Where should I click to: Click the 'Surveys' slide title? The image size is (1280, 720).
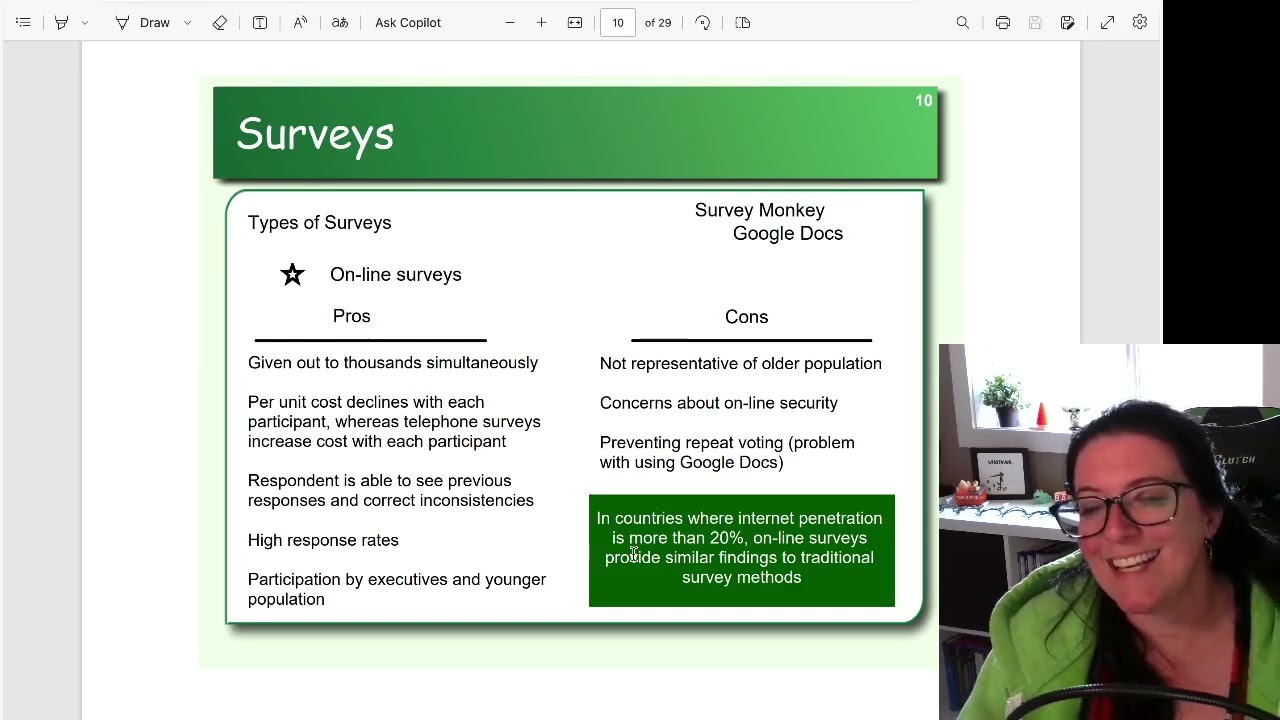[x=315, y=134]
